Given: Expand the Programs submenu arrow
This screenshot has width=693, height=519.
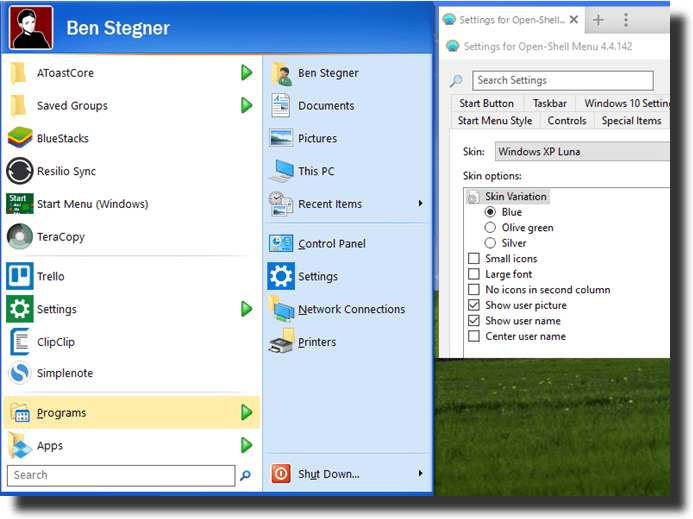Looking at the screenshot, I should pyautogui.click(x=247, y=412).
